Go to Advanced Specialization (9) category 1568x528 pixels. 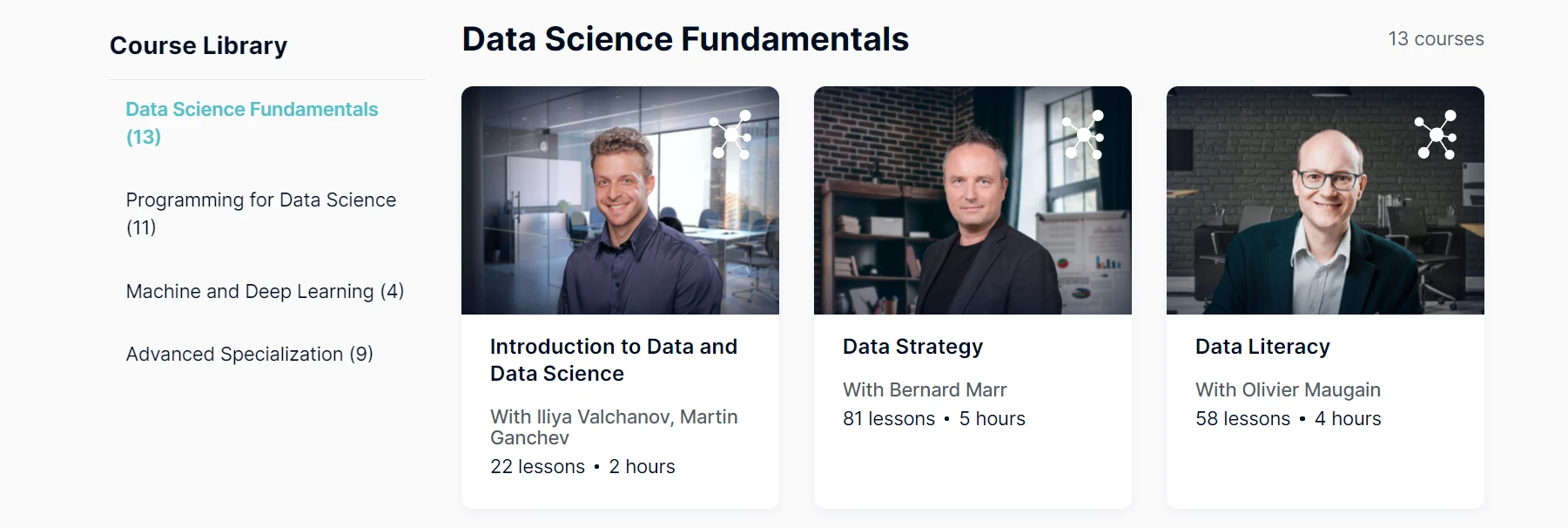click(249, 354)
